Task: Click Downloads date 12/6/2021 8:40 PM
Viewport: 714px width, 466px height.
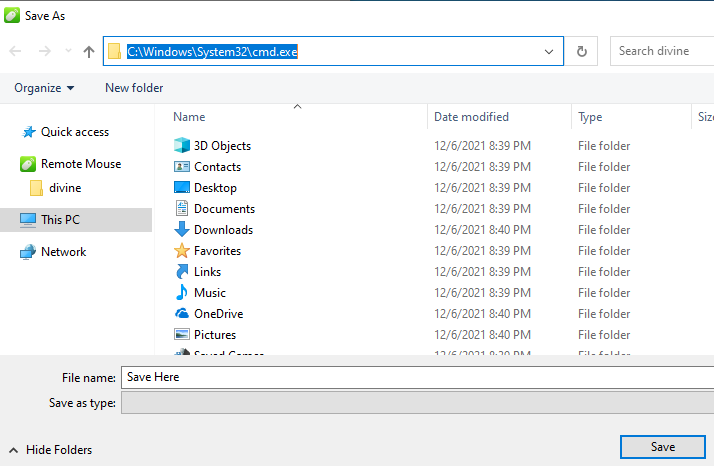Action: tap(482, 230)
